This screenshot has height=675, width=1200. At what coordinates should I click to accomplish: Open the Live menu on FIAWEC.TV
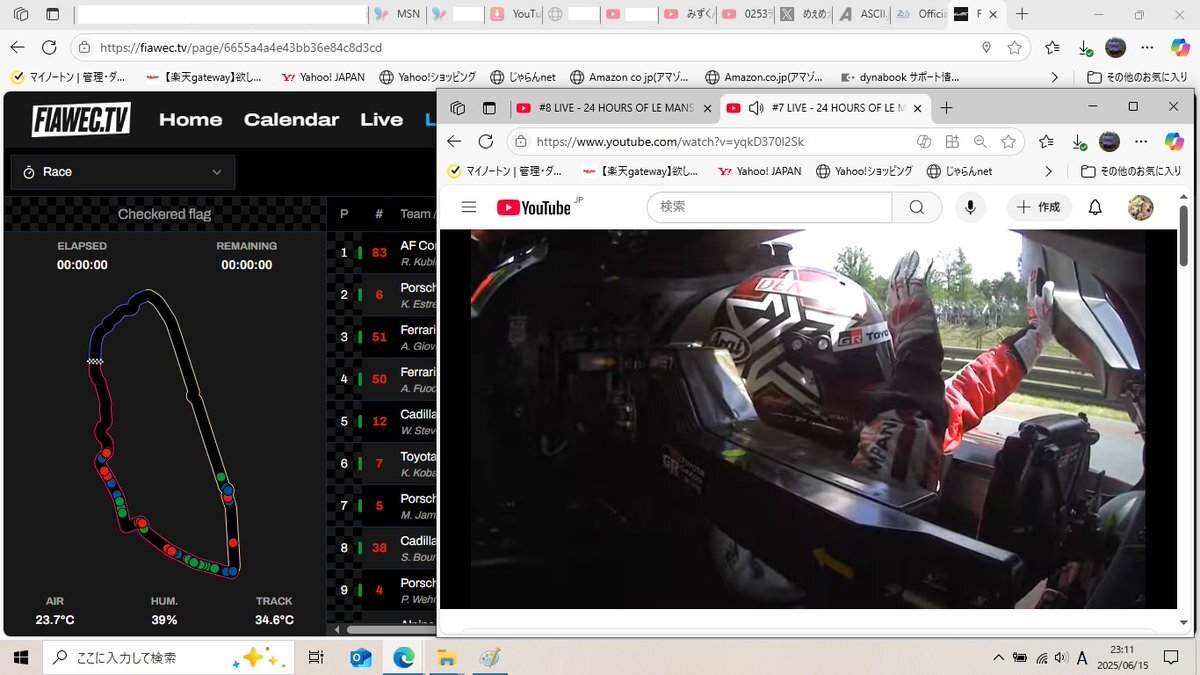pyautogui.click(x=381, y=119)
